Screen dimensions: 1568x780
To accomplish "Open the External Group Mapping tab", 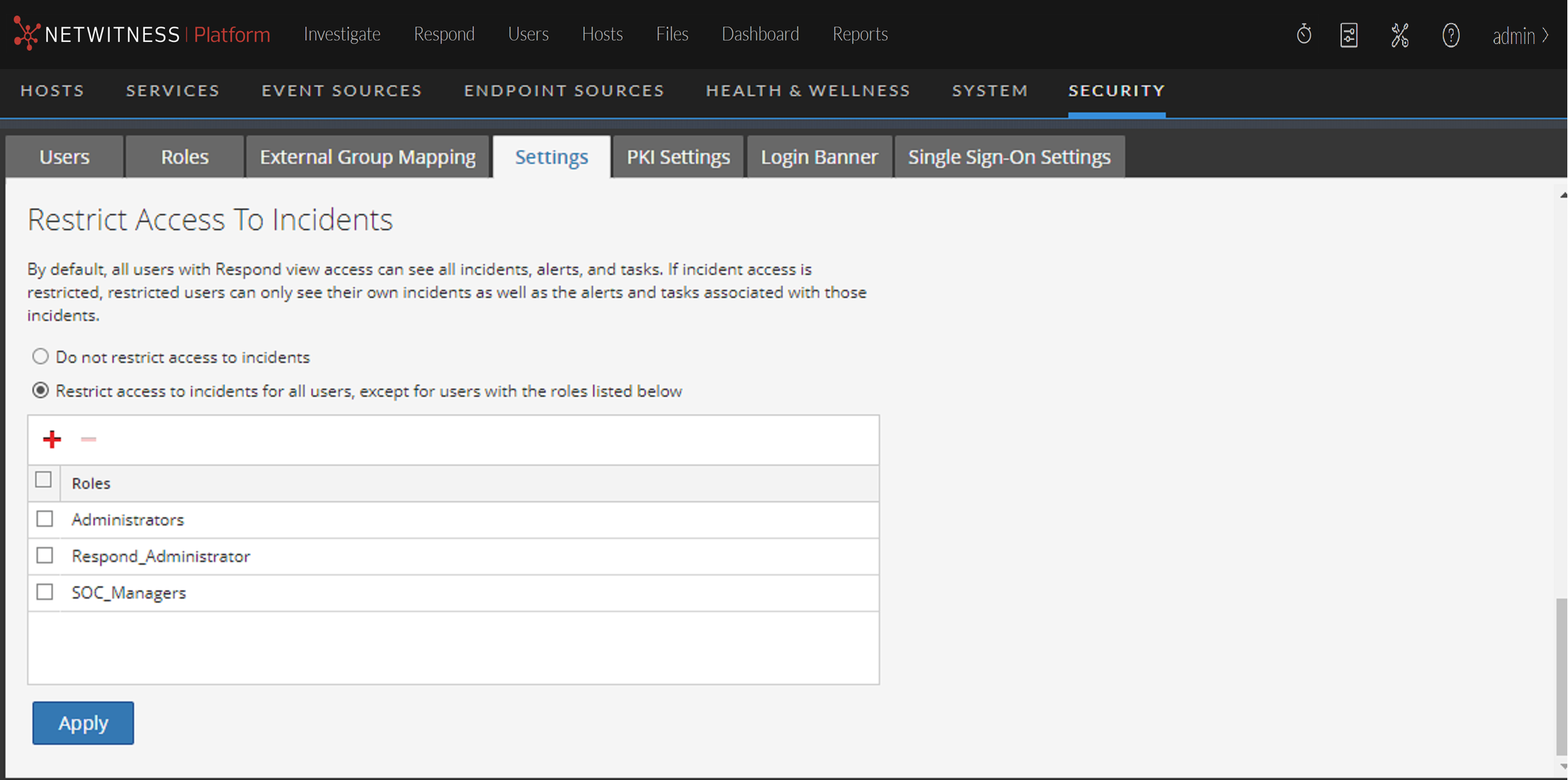I will tap(368, 157).
